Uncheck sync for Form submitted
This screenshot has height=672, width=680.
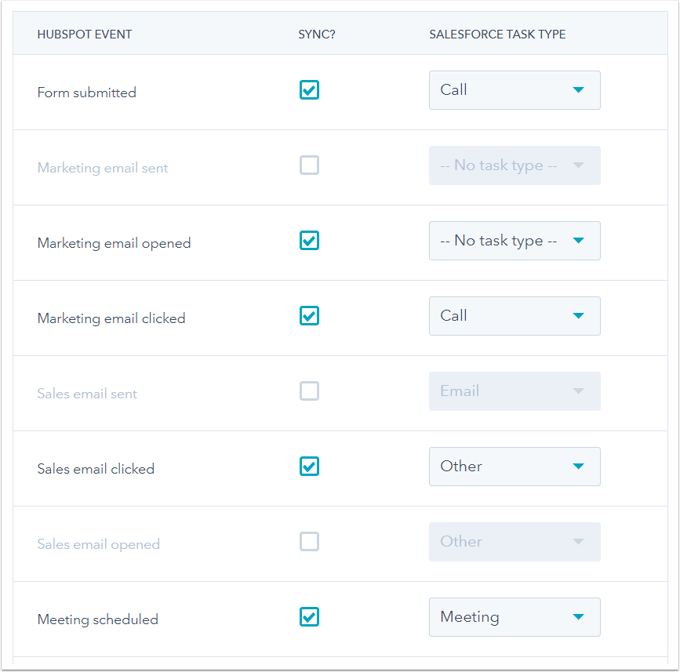pyautogui.click(x=309, y=90)
